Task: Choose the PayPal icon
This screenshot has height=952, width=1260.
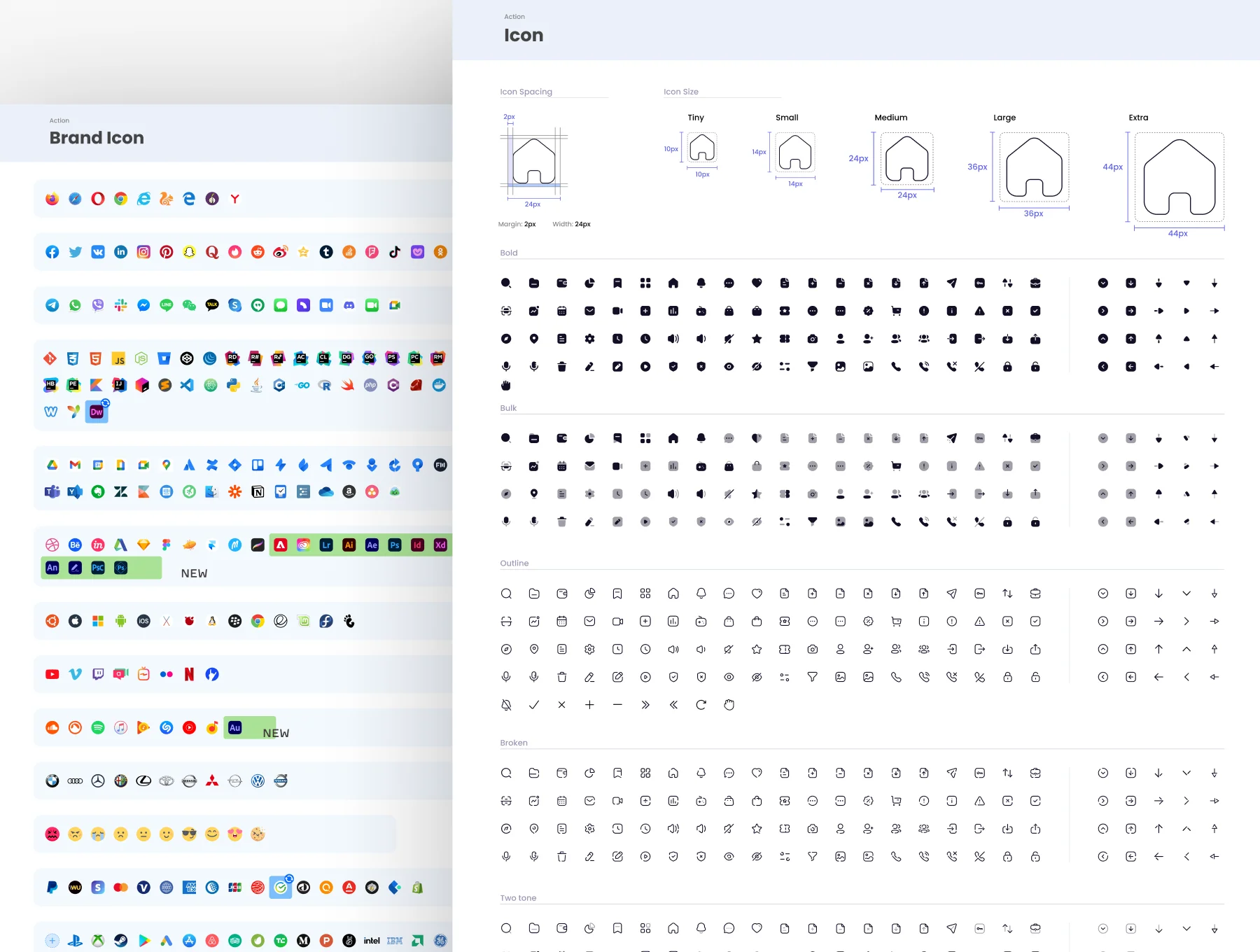Action: tap(52, 887)
